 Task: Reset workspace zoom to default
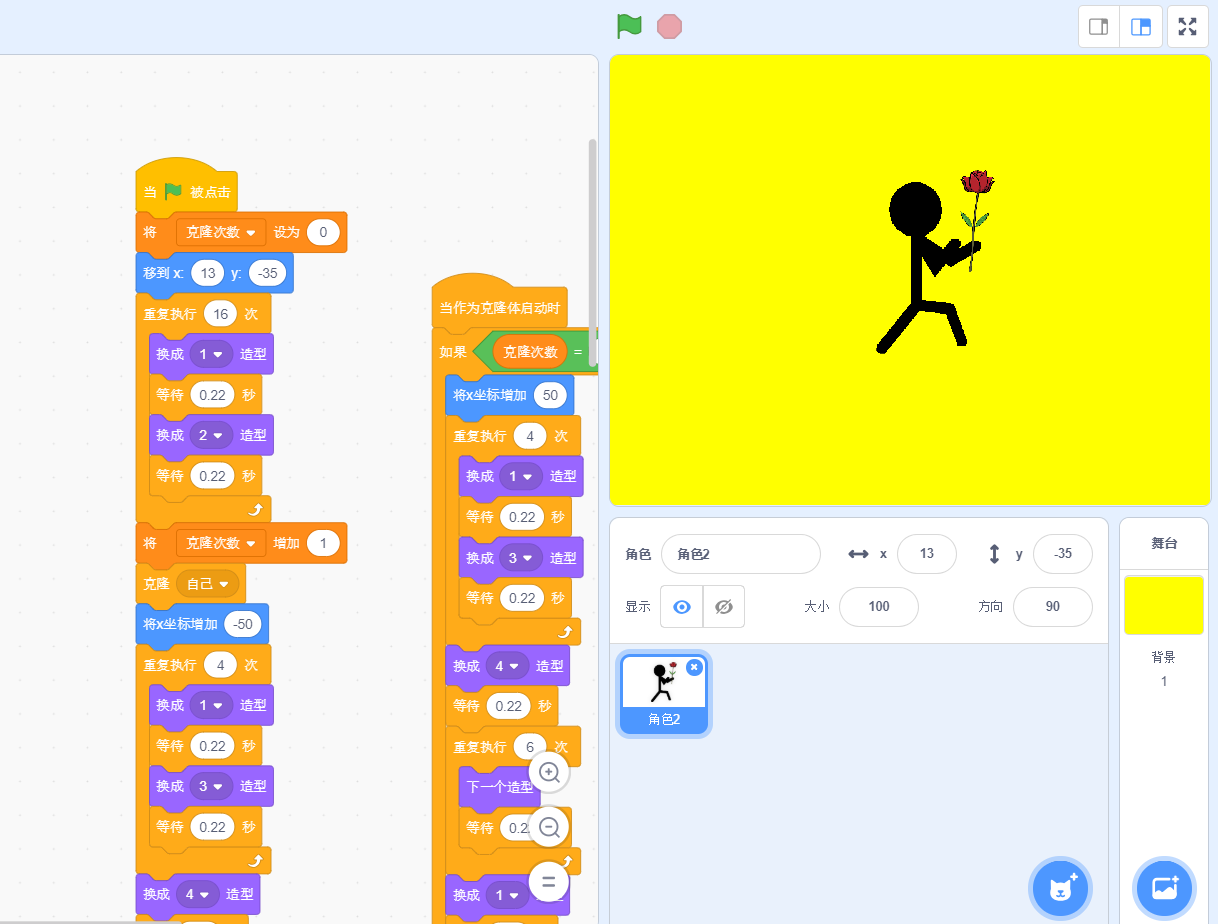click(549, 882)
